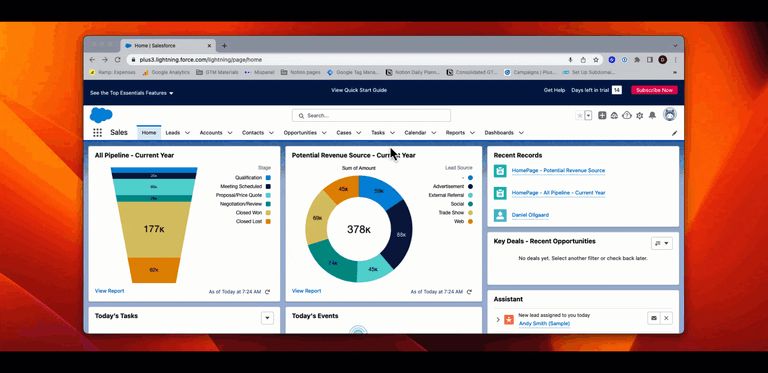Select the Home tab
Viewport: 768px width, 373px height.
click(x=149, y=133)
